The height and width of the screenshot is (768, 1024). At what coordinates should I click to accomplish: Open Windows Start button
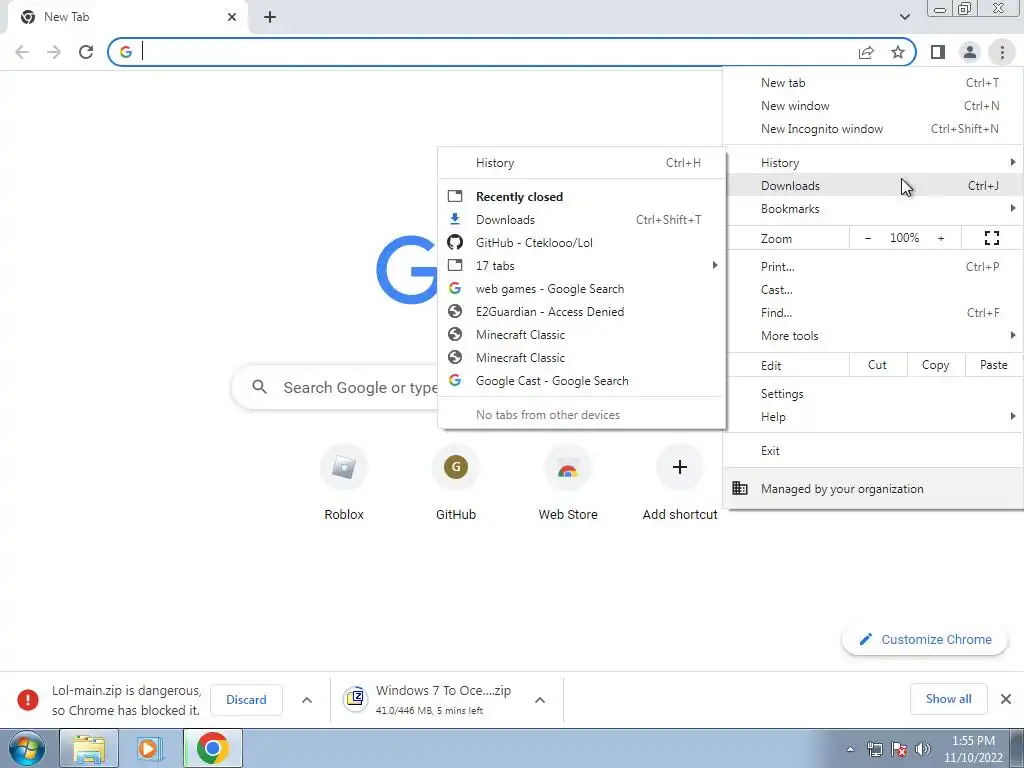pyautogui.click(x=27, y=748)
